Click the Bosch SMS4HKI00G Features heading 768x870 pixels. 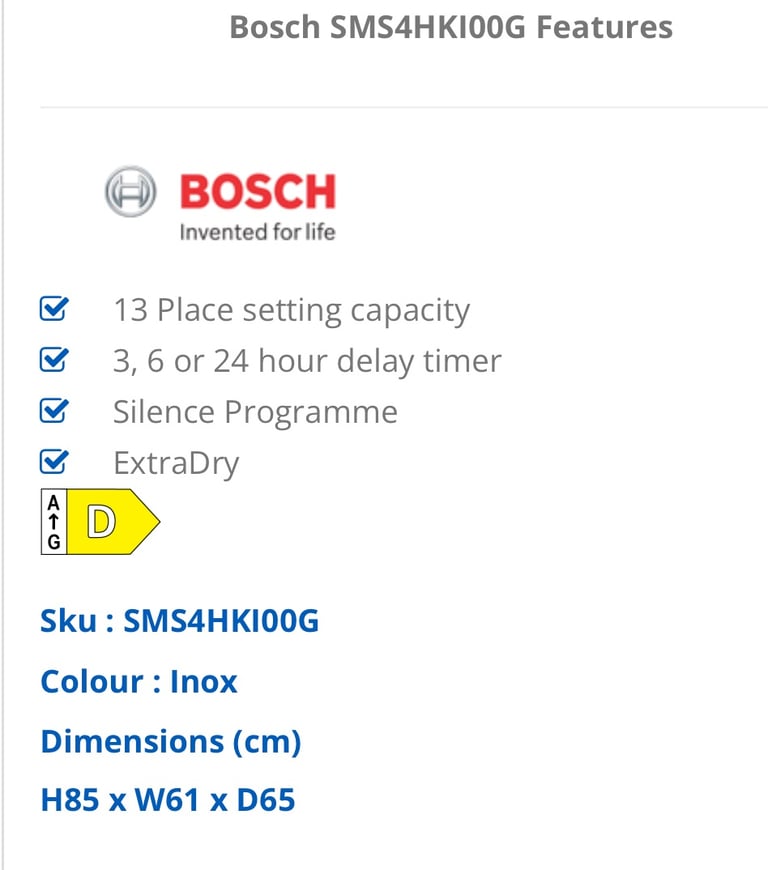[451, 27]
